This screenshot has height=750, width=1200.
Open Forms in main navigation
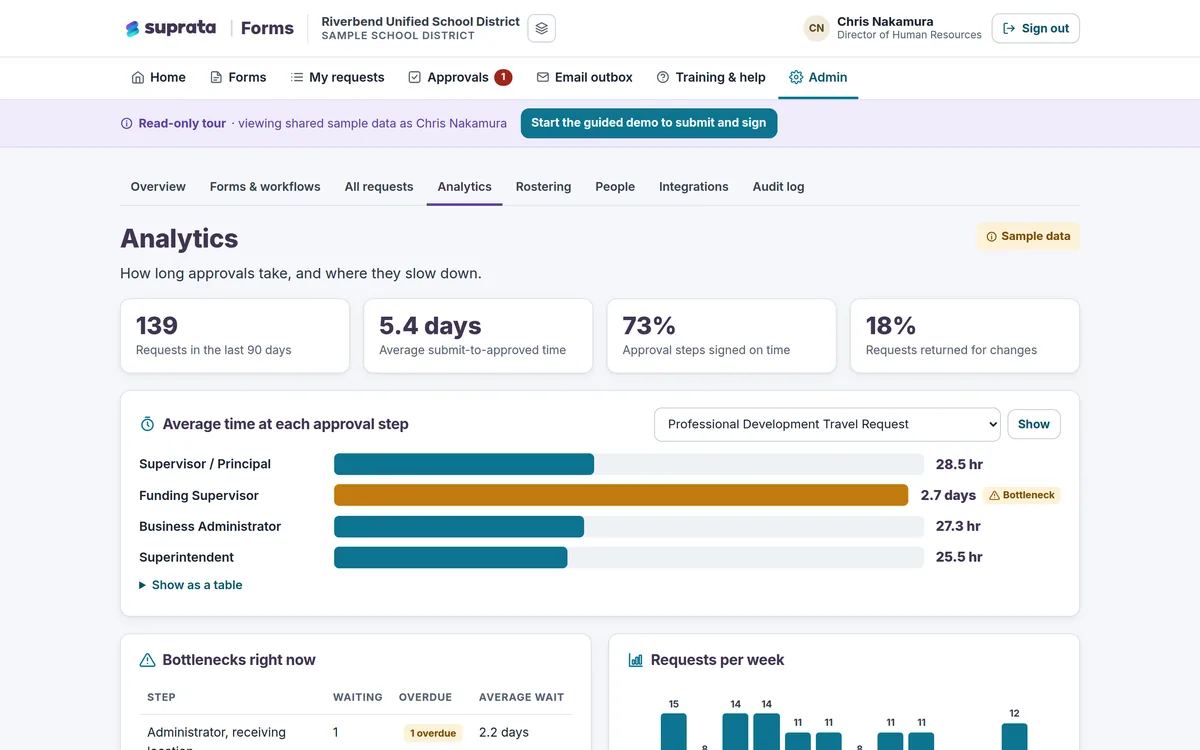point(238,77)
